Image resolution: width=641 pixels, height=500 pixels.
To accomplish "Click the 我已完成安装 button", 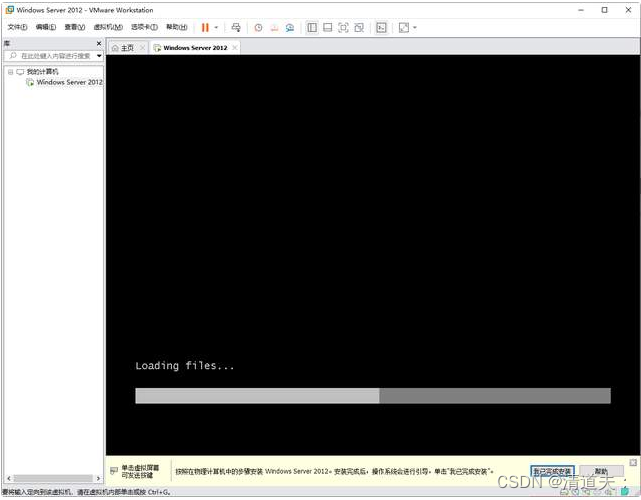I will (552, 471).
